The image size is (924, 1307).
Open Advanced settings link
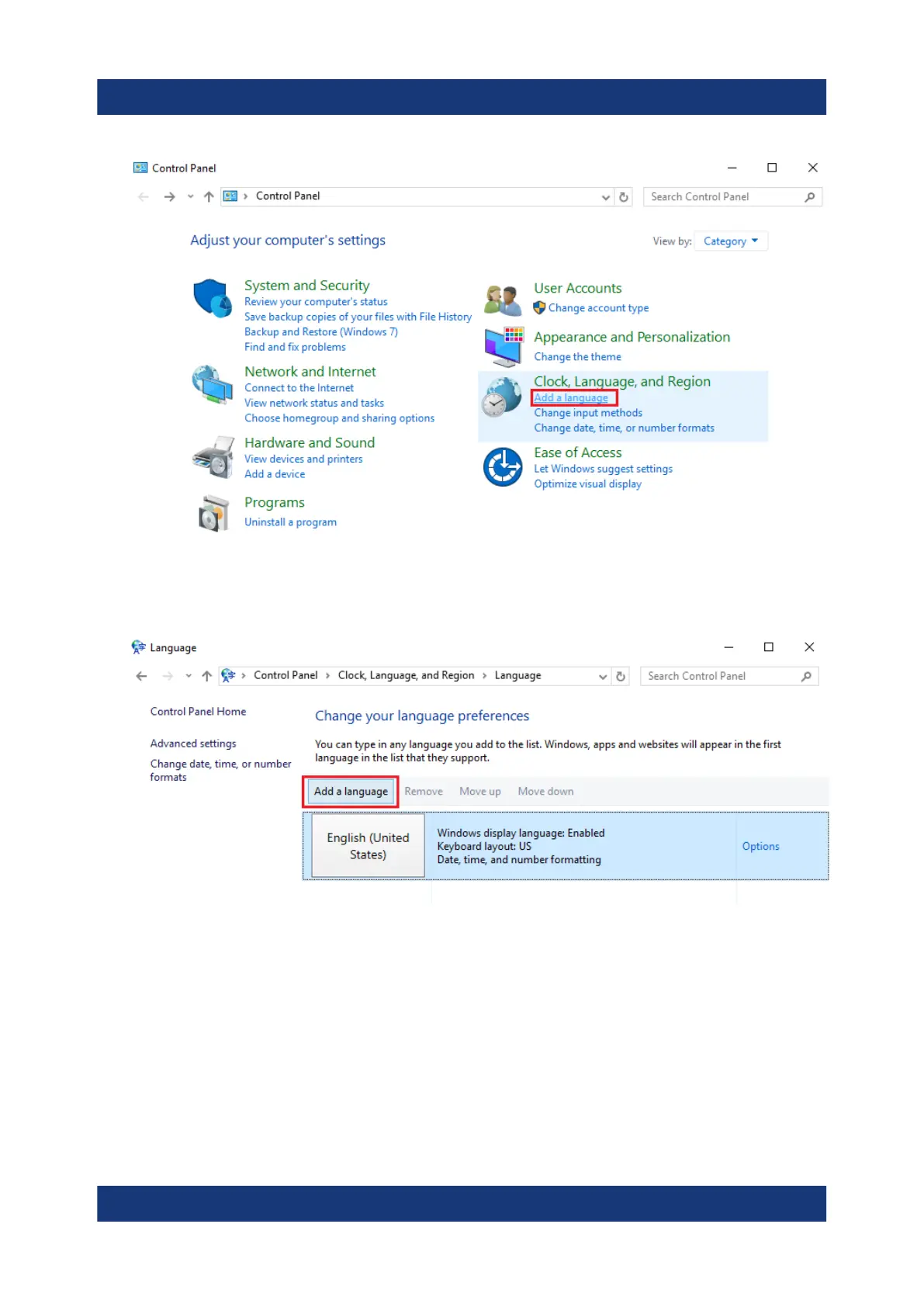193,744
